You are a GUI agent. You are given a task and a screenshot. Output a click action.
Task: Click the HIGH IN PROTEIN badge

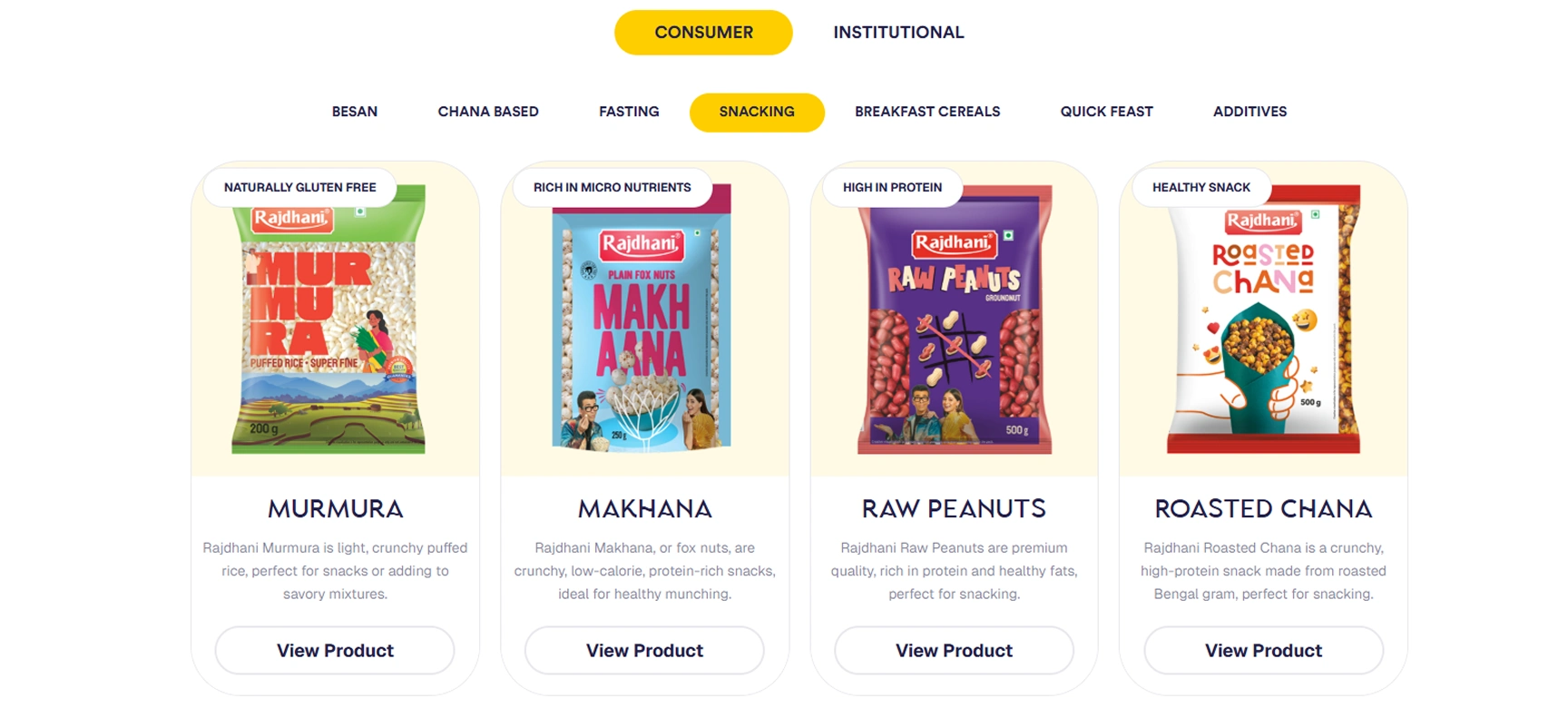pyautogui.click(x=892, y=187)
